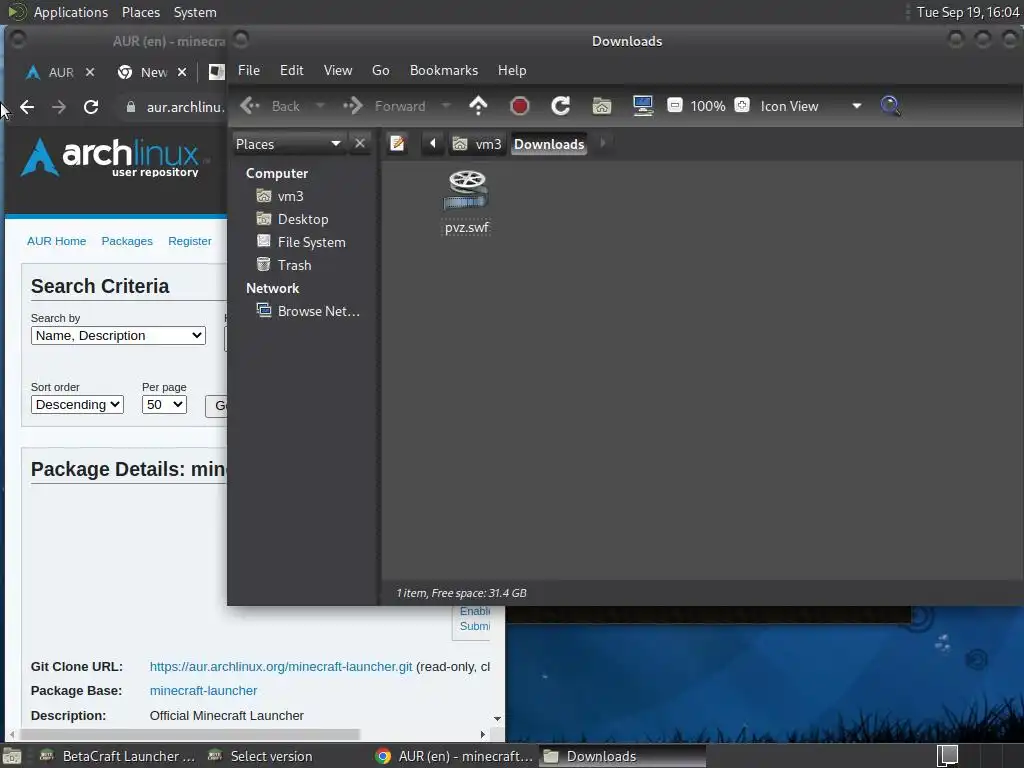The width and height of the screenshot is (1024, 768).
Task: Open the Per page 50 dropdown
Action: pos(164,405)
